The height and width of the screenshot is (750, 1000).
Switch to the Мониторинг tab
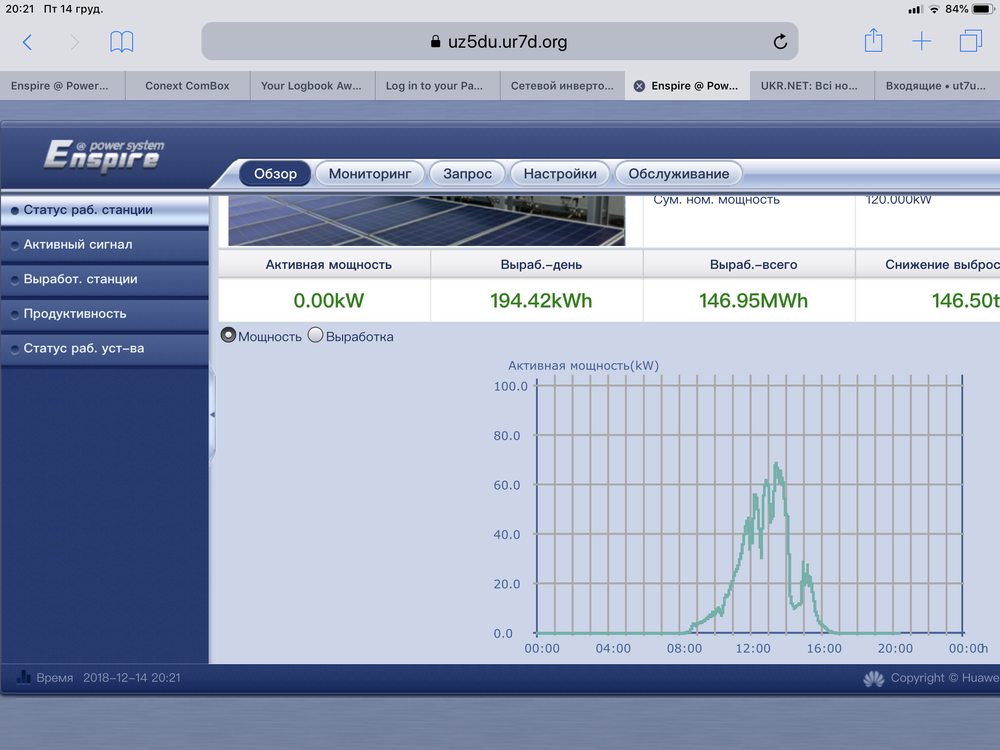tap(370, 174)
